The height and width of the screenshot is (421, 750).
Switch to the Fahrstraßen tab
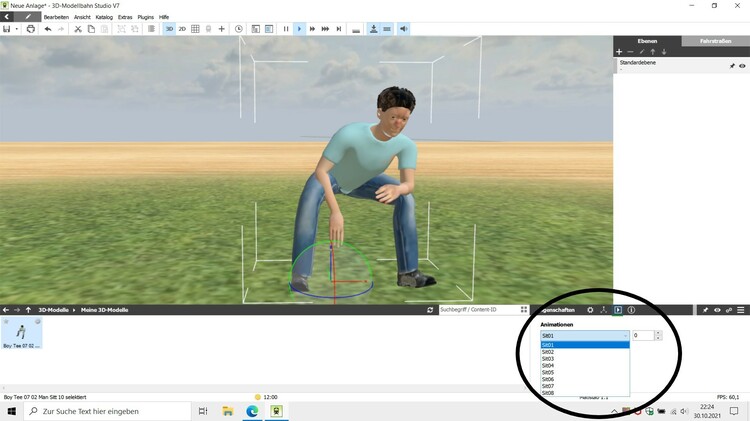(x=716, y=41)
